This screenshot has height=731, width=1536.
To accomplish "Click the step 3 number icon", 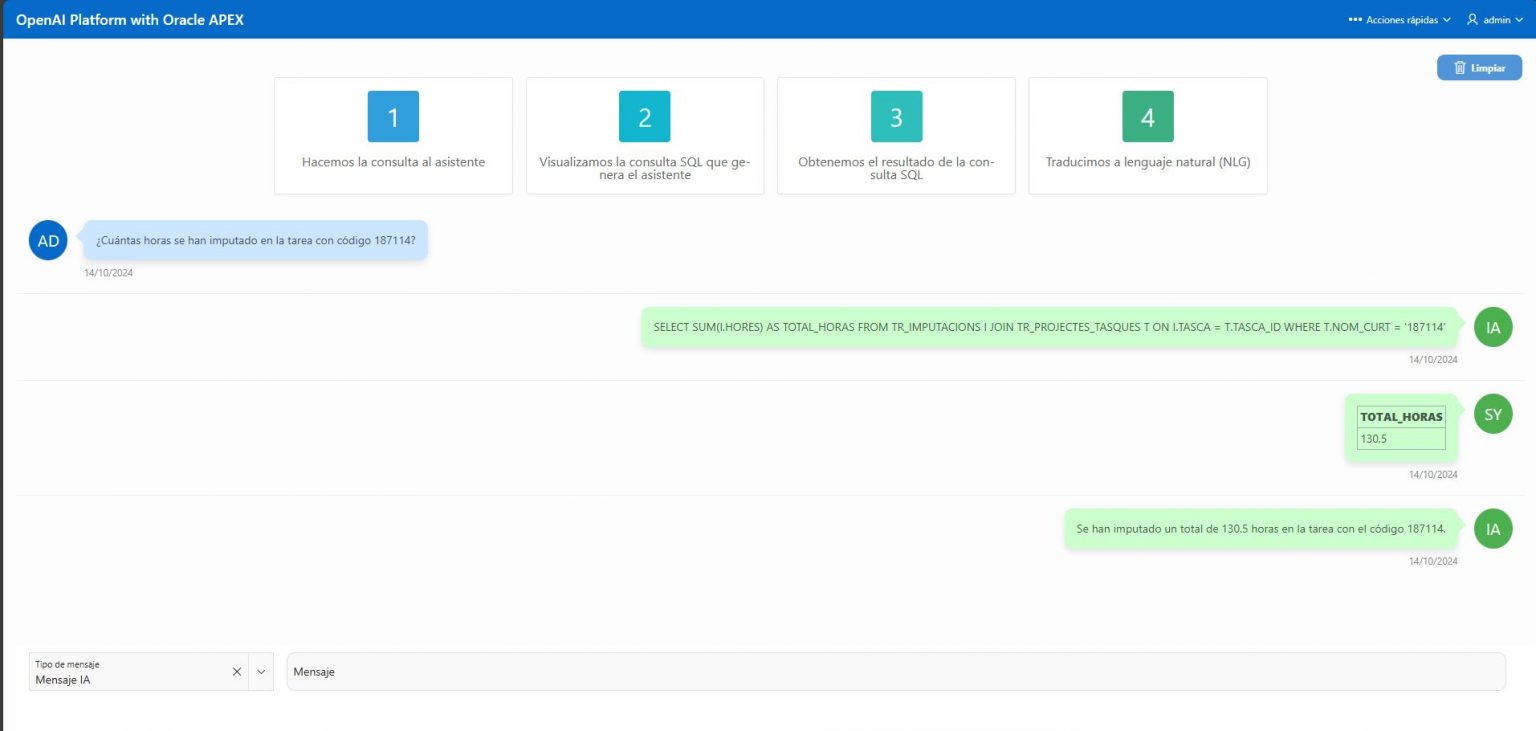I will [x=896, y=117].
